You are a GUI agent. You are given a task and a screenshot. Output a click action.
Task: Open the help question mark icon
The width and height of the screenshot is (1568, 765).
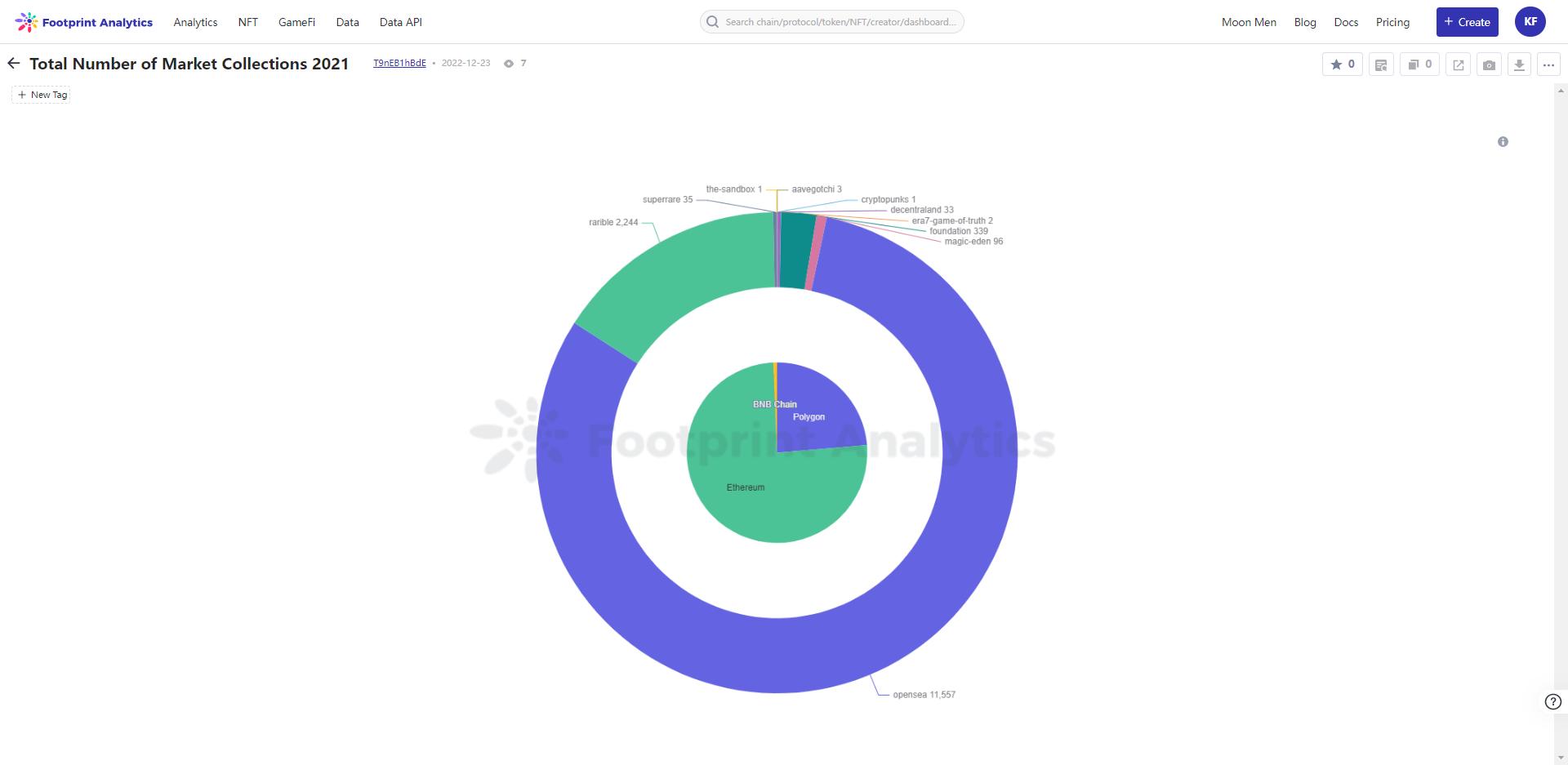click(x=1552, y=701)
